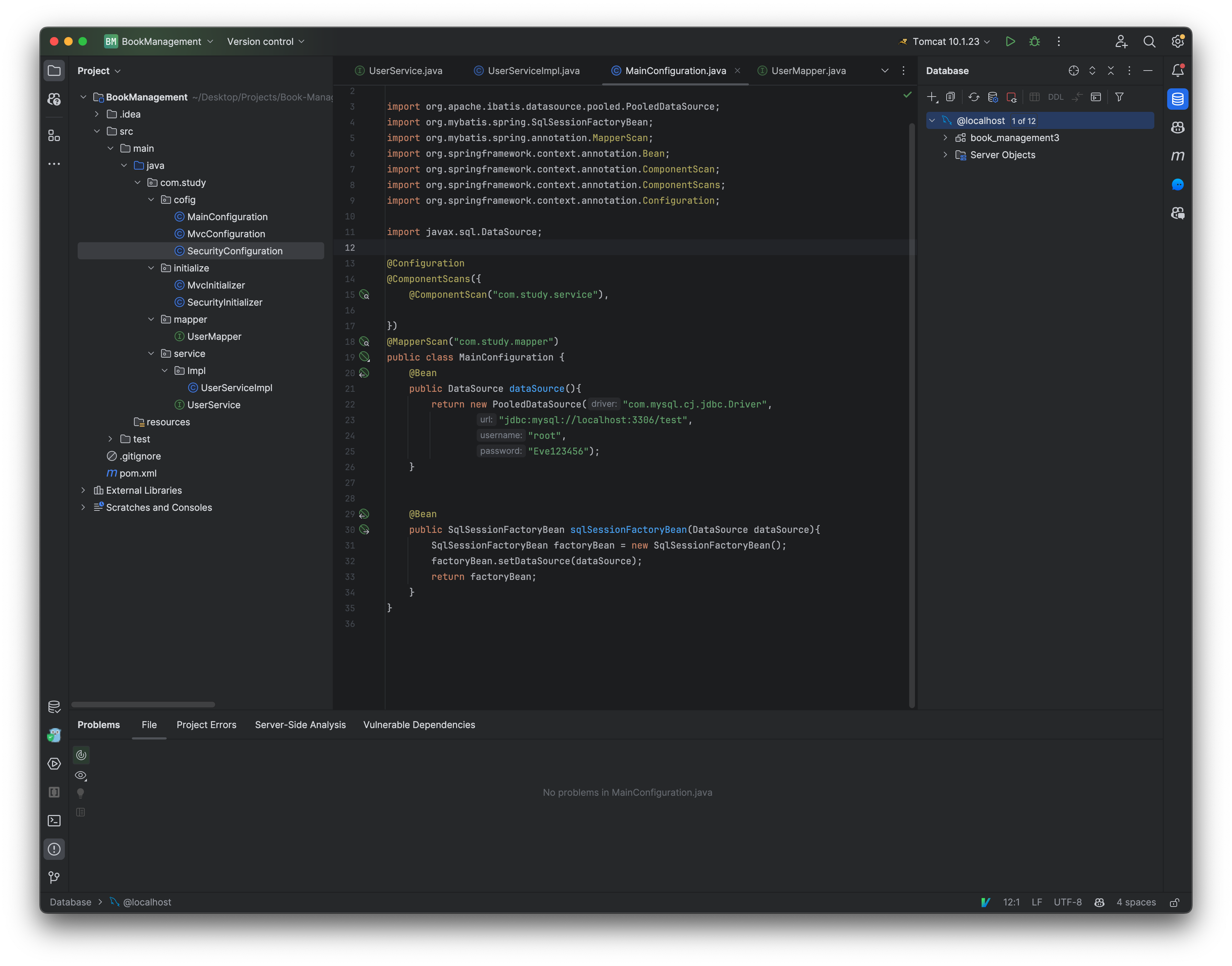Switch to UserService.java tab
The height and width of the screenshot is (966, 1232).
click(398, 71)
